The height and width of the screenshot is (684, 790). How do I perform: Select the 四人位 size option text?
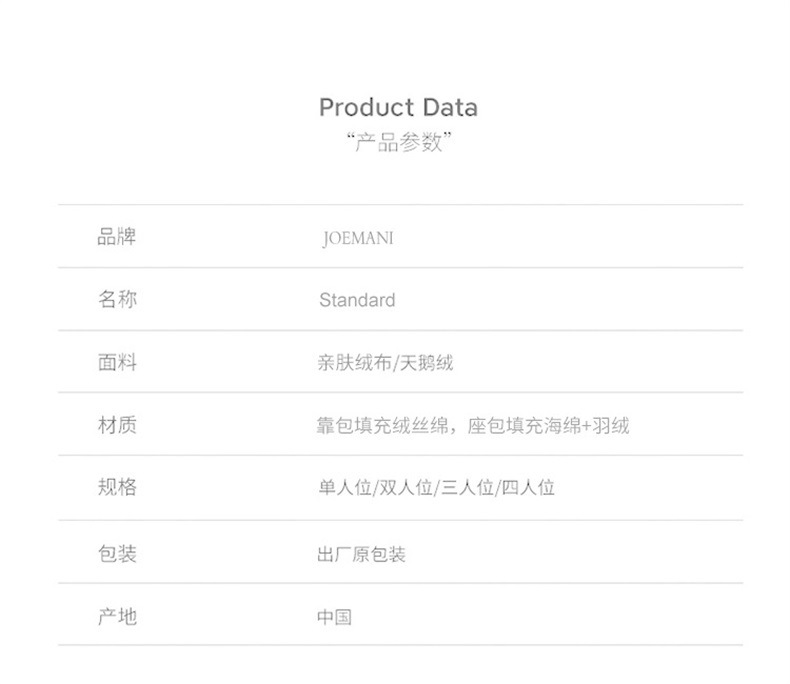point(528,488)
